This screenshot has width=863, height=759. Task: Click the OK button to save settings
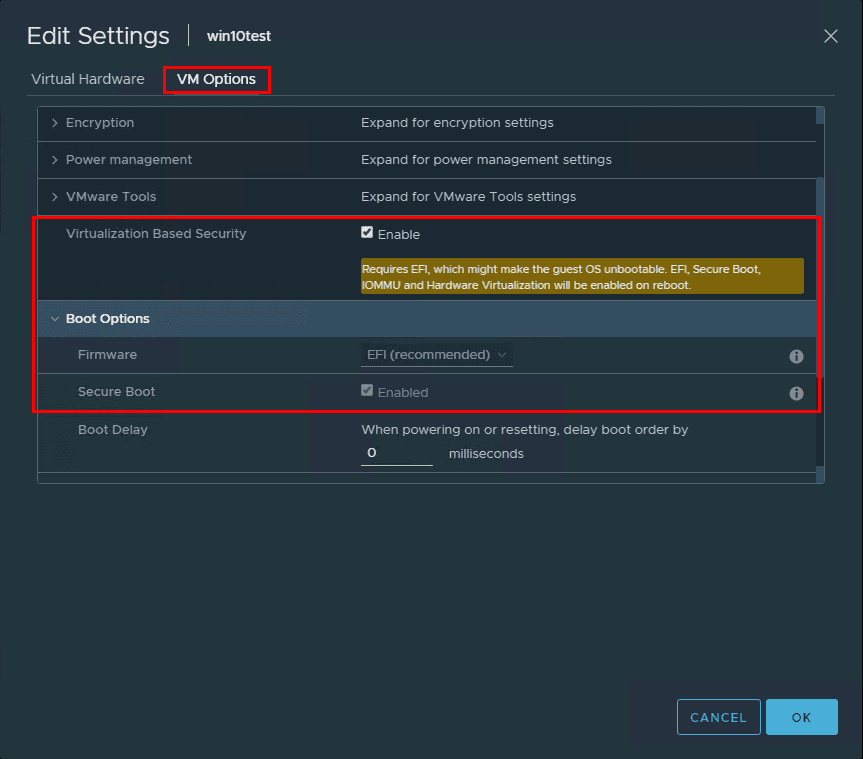[x=801, y=717]
